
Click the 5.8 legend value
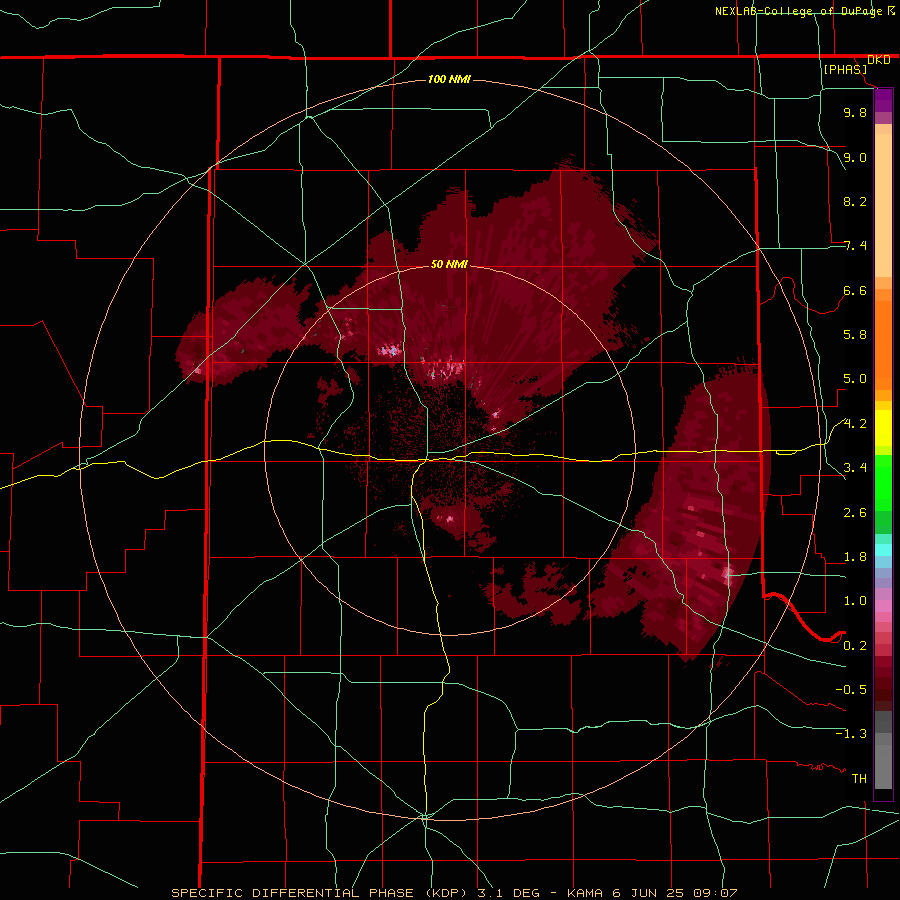(855, 335)
